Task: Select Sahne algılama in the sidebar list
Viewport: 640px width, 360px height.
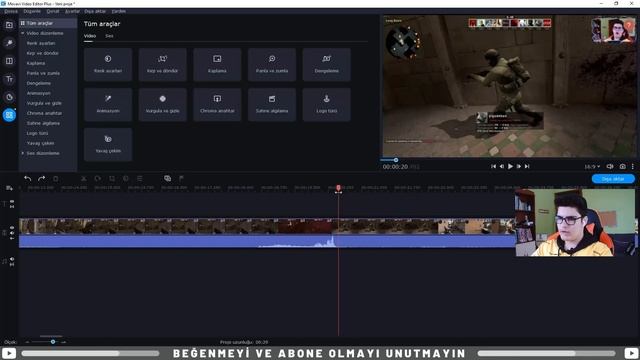Action: [x=43, y=123]
